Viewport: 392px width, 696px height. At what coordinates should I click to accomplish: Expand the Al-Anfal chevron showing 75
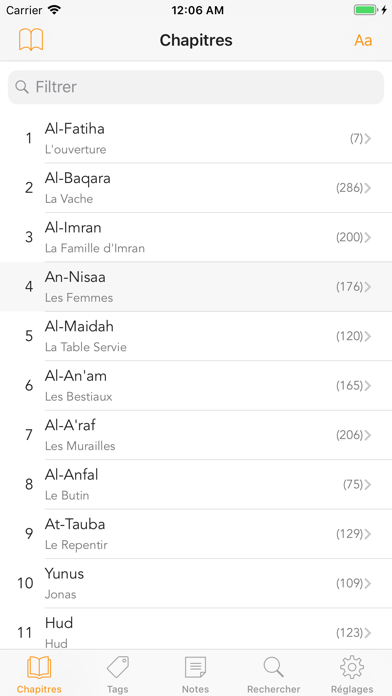coord(368,484)
